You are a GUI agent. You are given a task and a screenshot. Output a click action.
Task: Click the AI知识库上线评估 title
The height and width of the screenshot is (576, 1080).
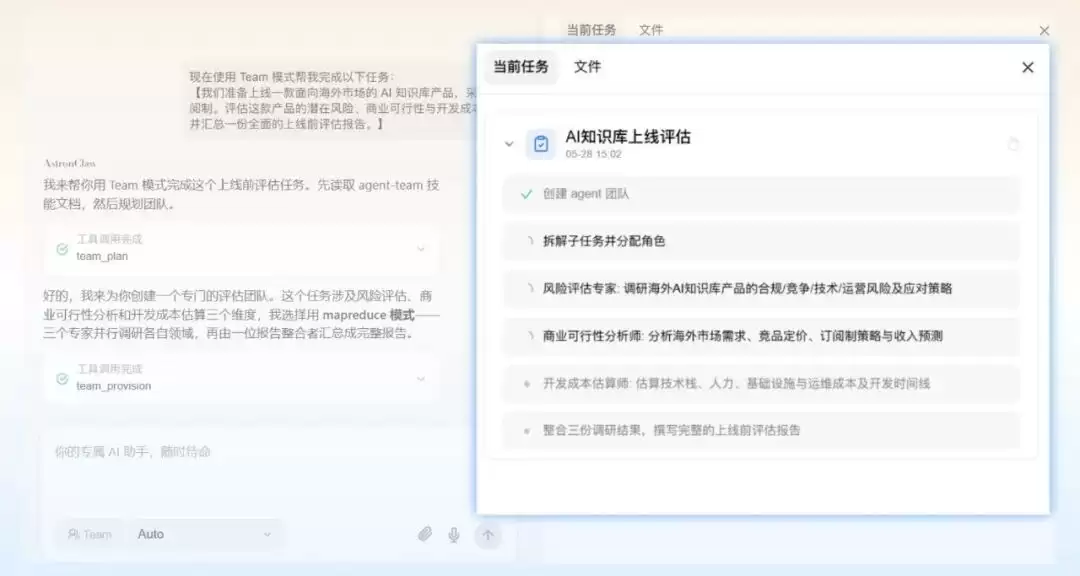click(627, 136)
